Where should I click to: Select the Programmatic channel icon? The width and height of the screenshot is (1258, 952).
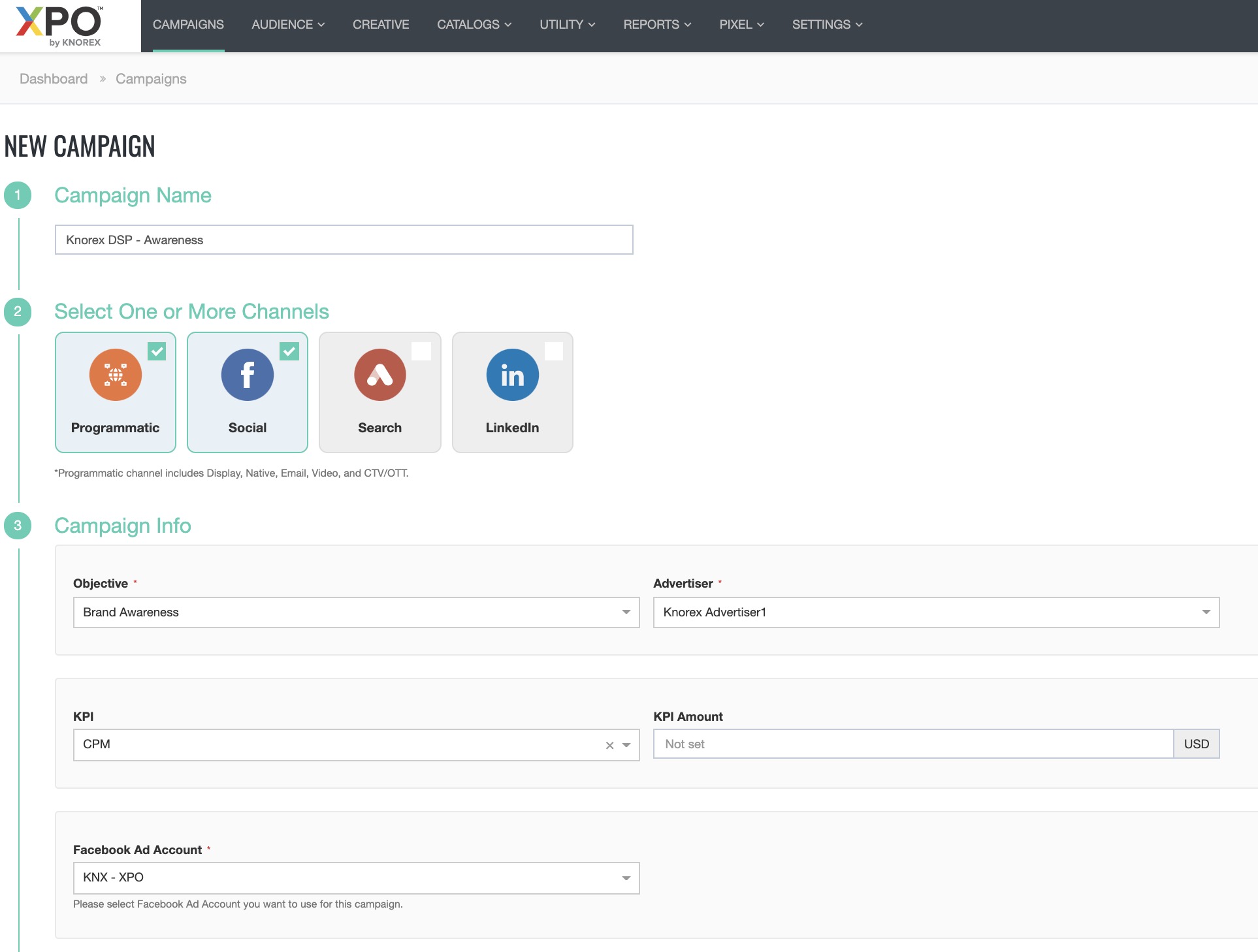(116, 375)
